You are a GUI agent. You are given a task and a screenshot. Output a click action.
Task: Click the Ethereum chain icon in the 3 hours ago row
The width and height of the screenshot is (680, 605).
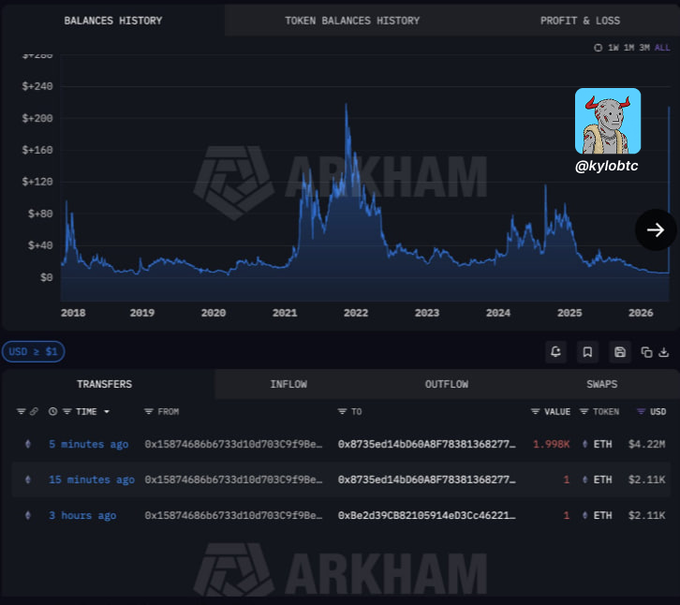coord(28,515)
